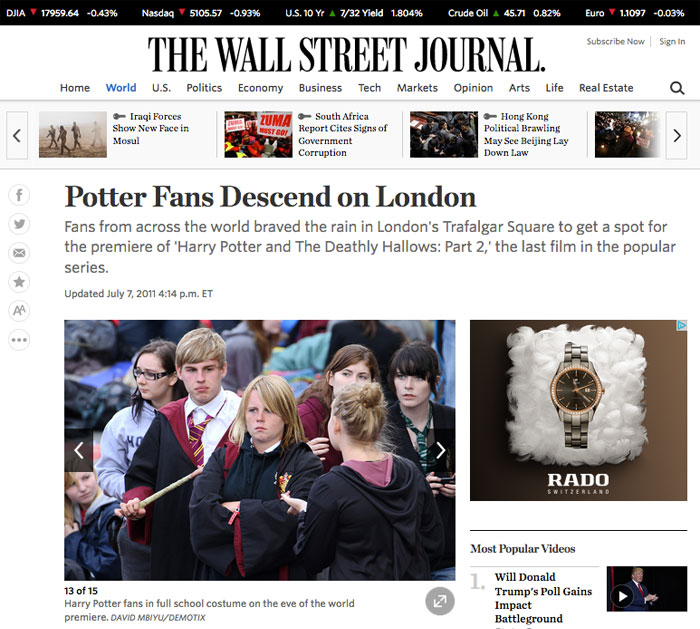
Task: Email this article using envelope icon
Action: [x=19, y=253]
